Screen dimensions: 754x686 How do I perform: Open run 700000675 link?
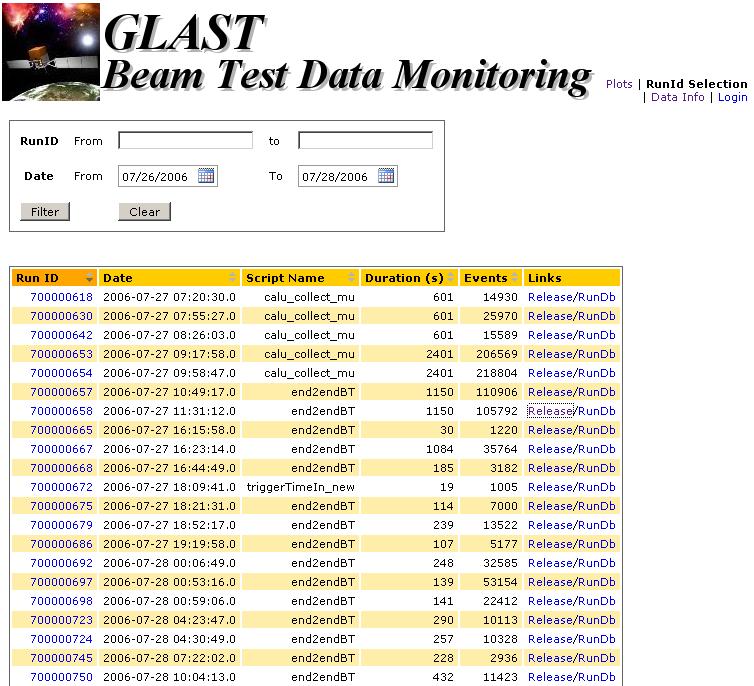click(62, 506)
